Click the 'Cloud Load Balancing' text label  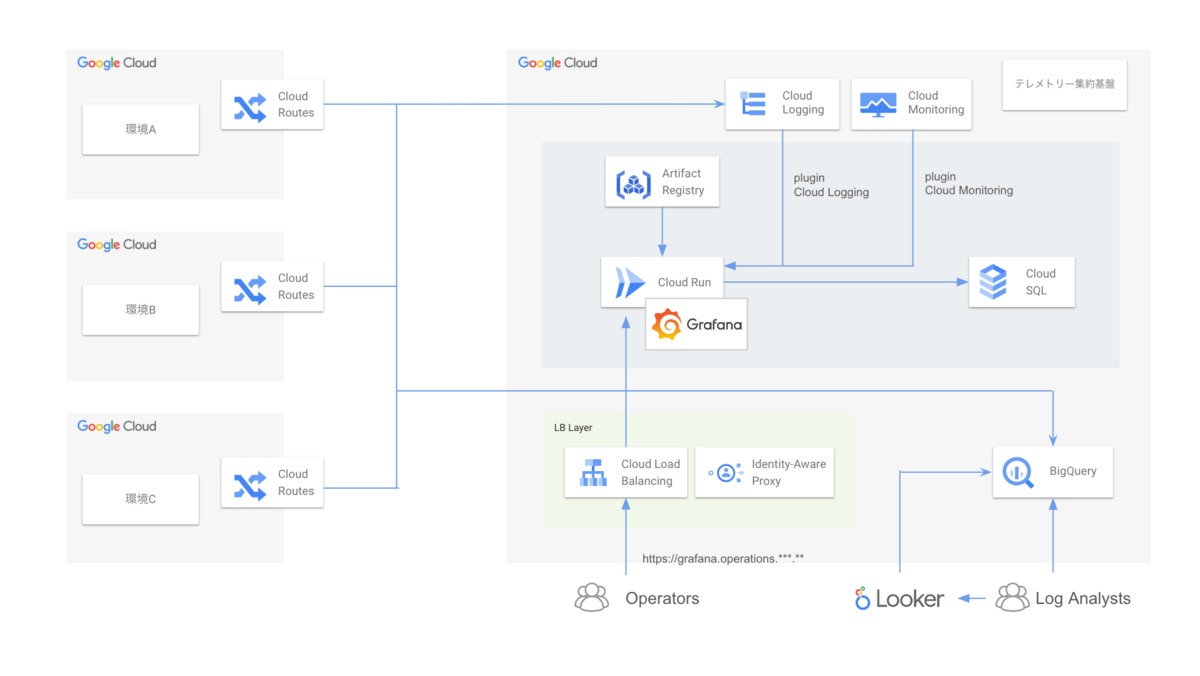[x=650, y=472]
